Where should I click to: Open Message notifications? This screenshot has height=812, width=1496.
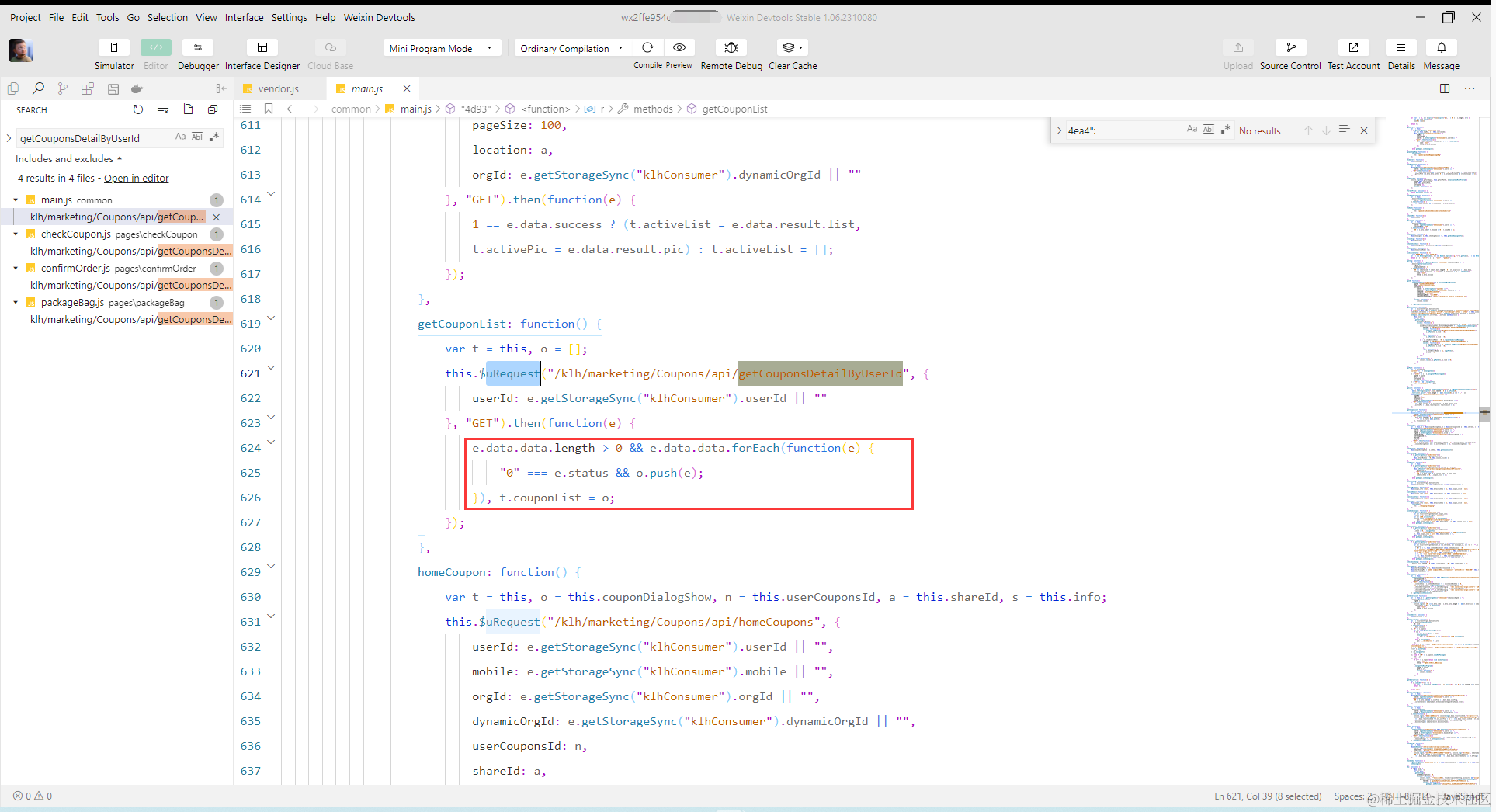tap(1442, 54)
